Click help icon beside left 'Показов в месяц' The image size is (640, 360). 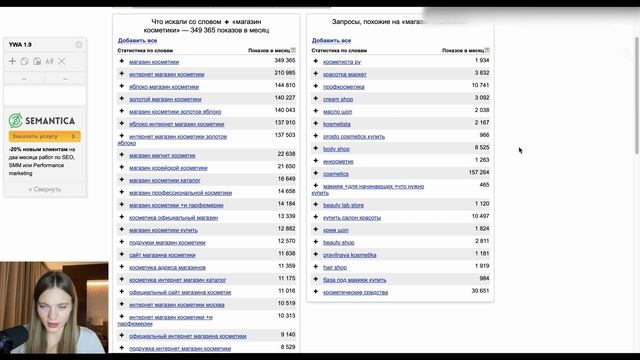[293, 50]
